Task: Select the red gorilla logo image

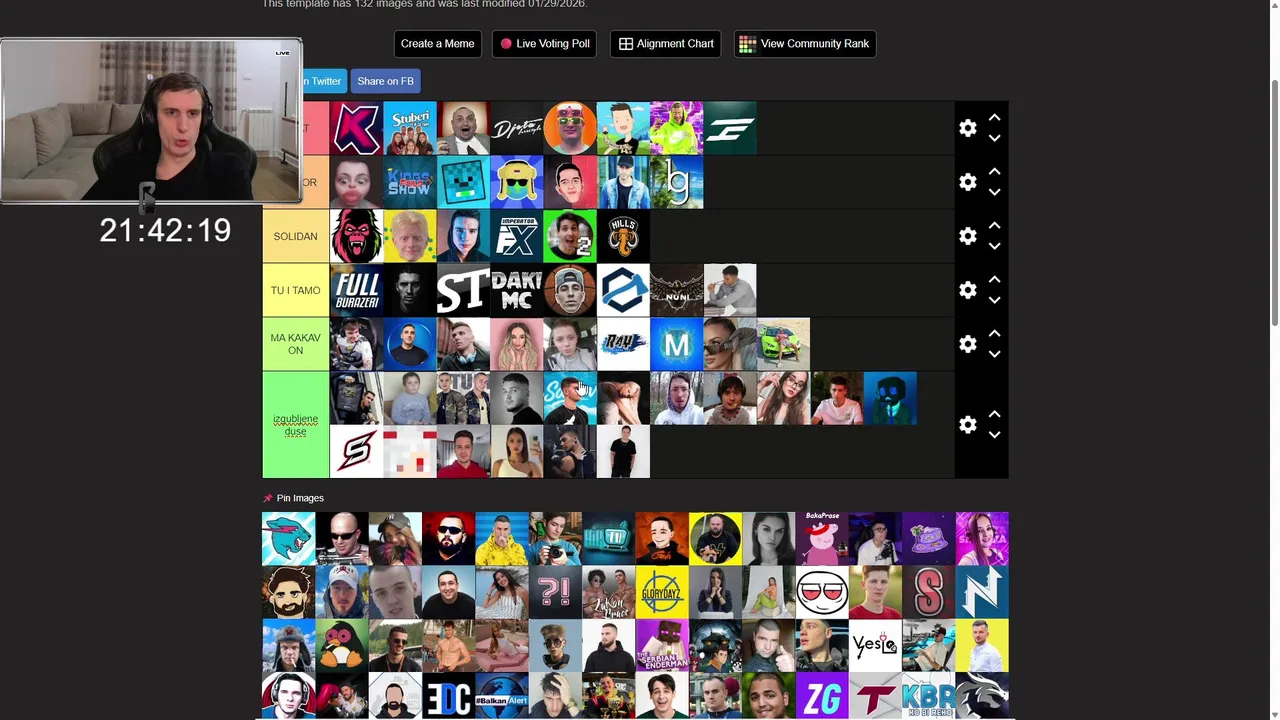Action: point(356,236)
